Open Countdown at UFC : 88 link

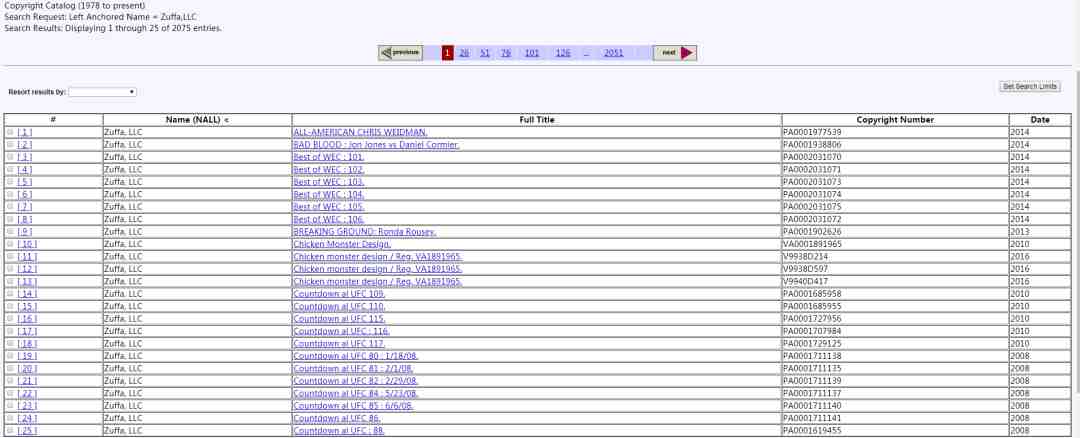[x=339, y=430]
